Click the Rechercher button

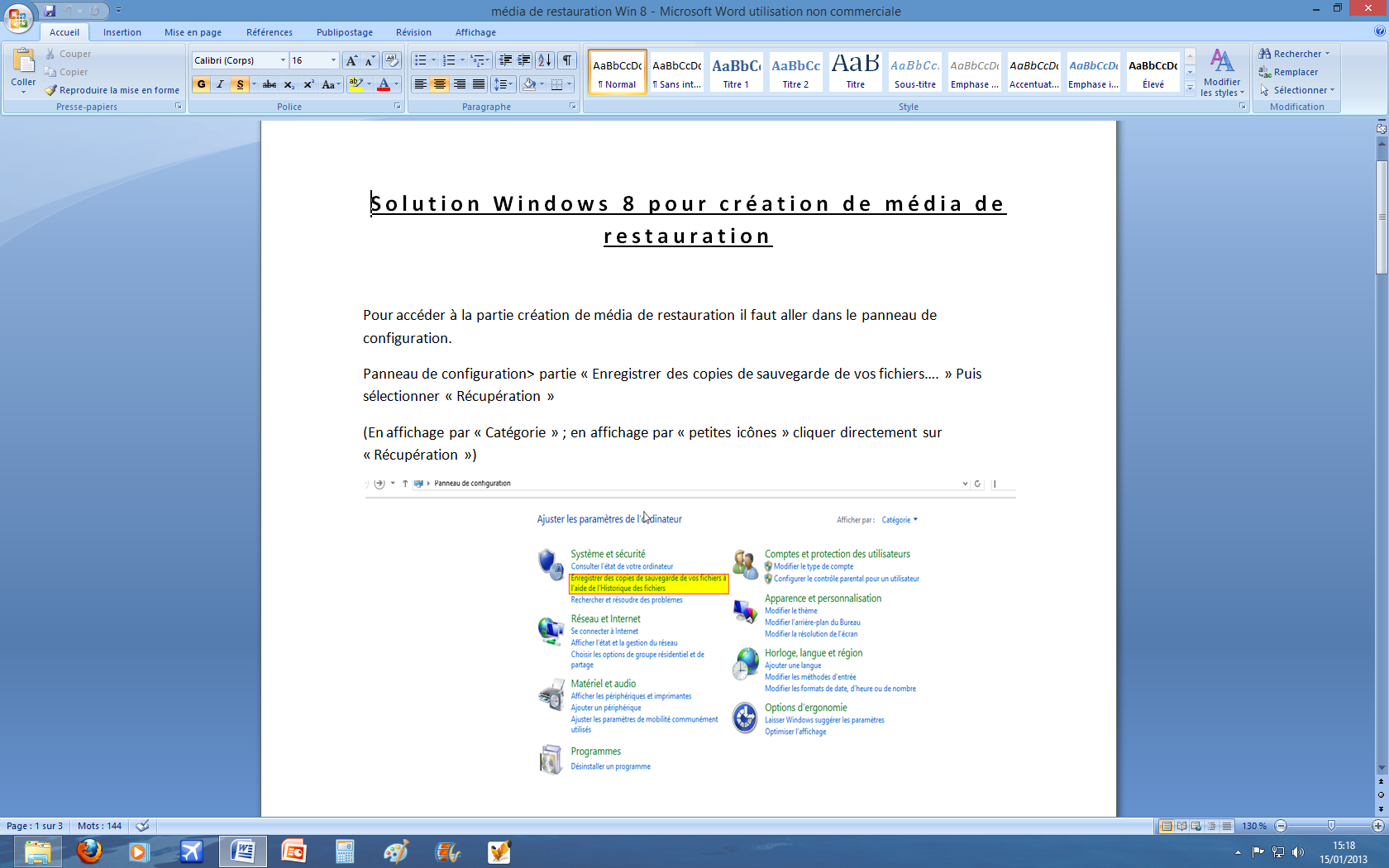pyautogui.click(x=1295, y=54)
